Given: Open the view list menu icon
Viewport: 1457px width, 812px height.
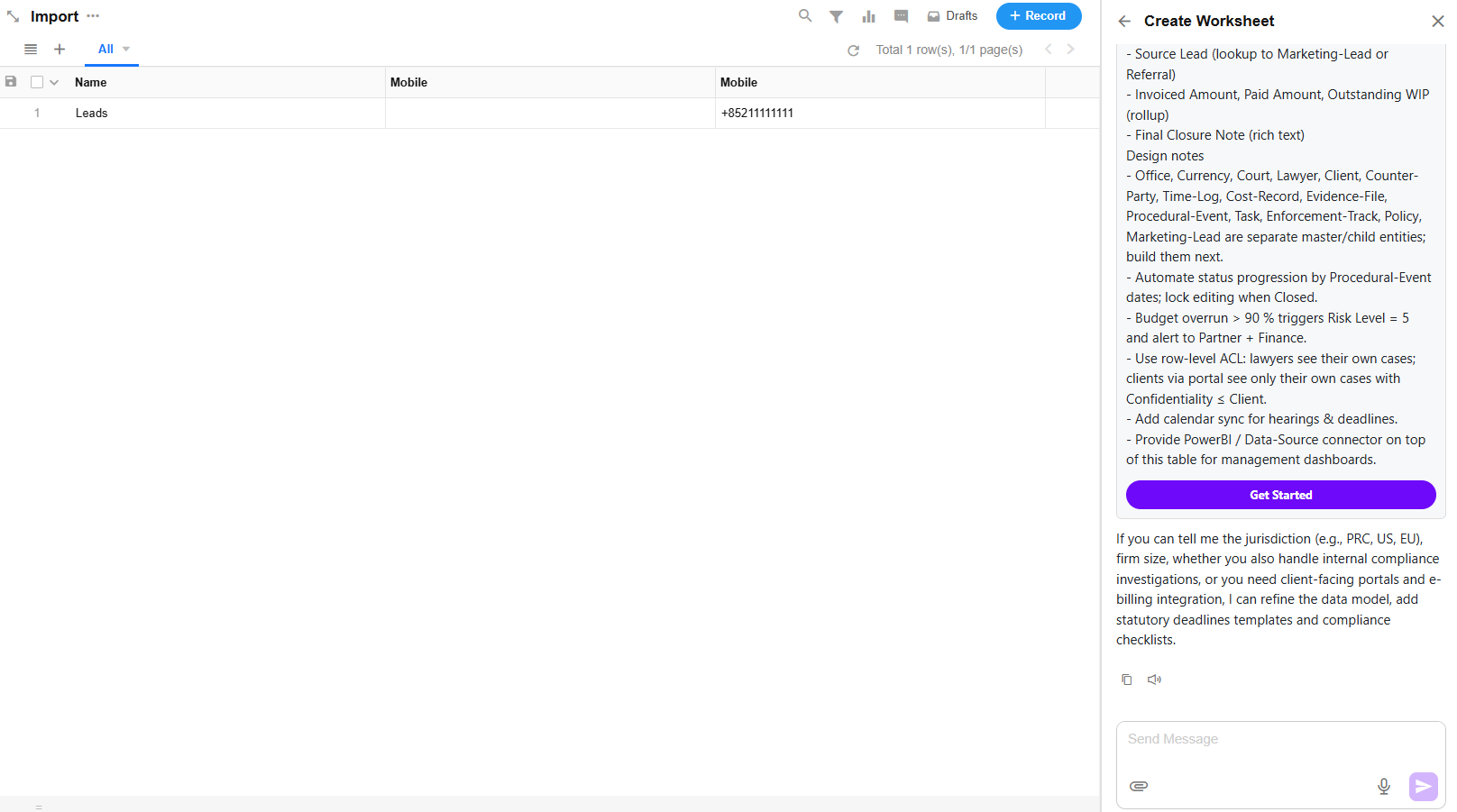Looking at the screenshot, I should pyautogui.click(x=31, y=50).
